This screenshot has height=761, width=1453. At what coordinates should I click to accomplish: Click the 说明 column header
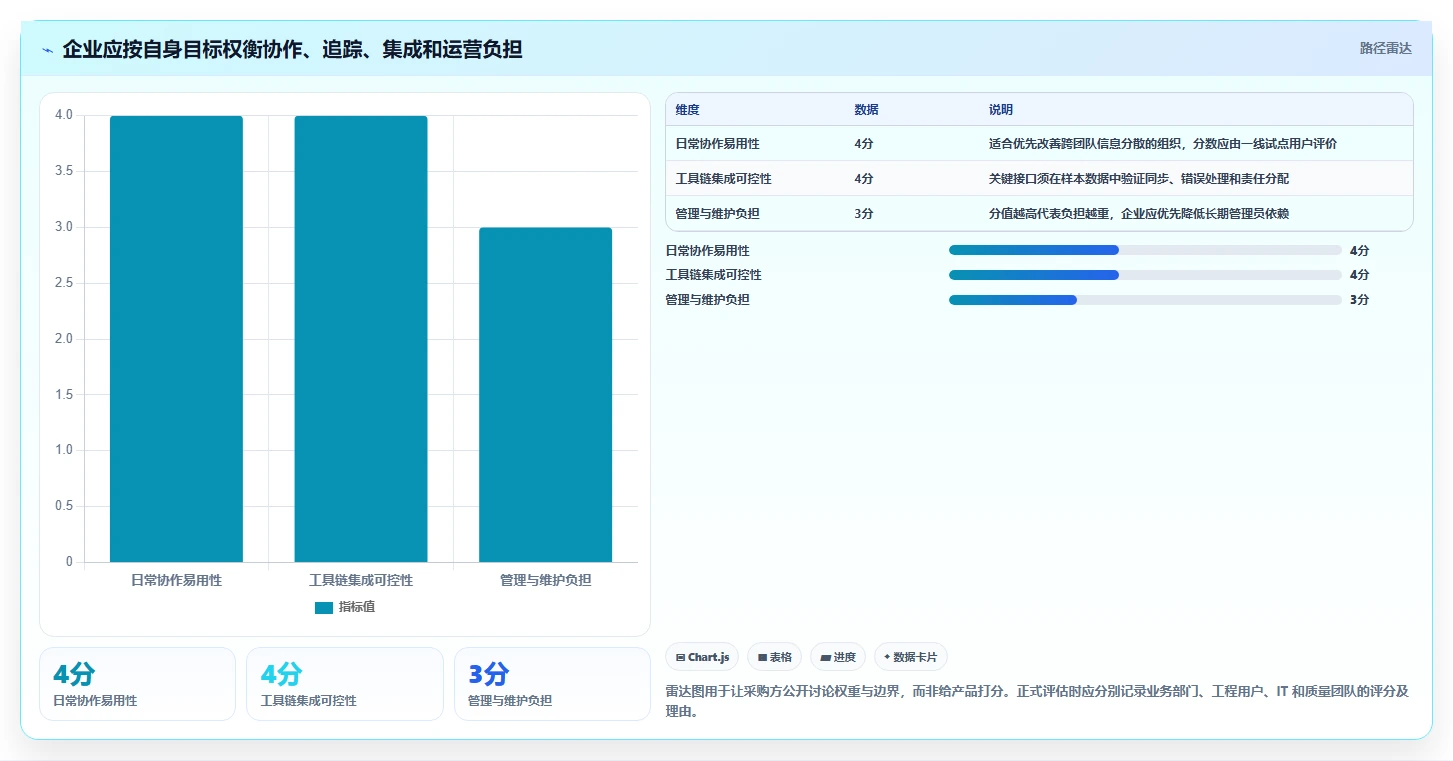[1001, 110]
